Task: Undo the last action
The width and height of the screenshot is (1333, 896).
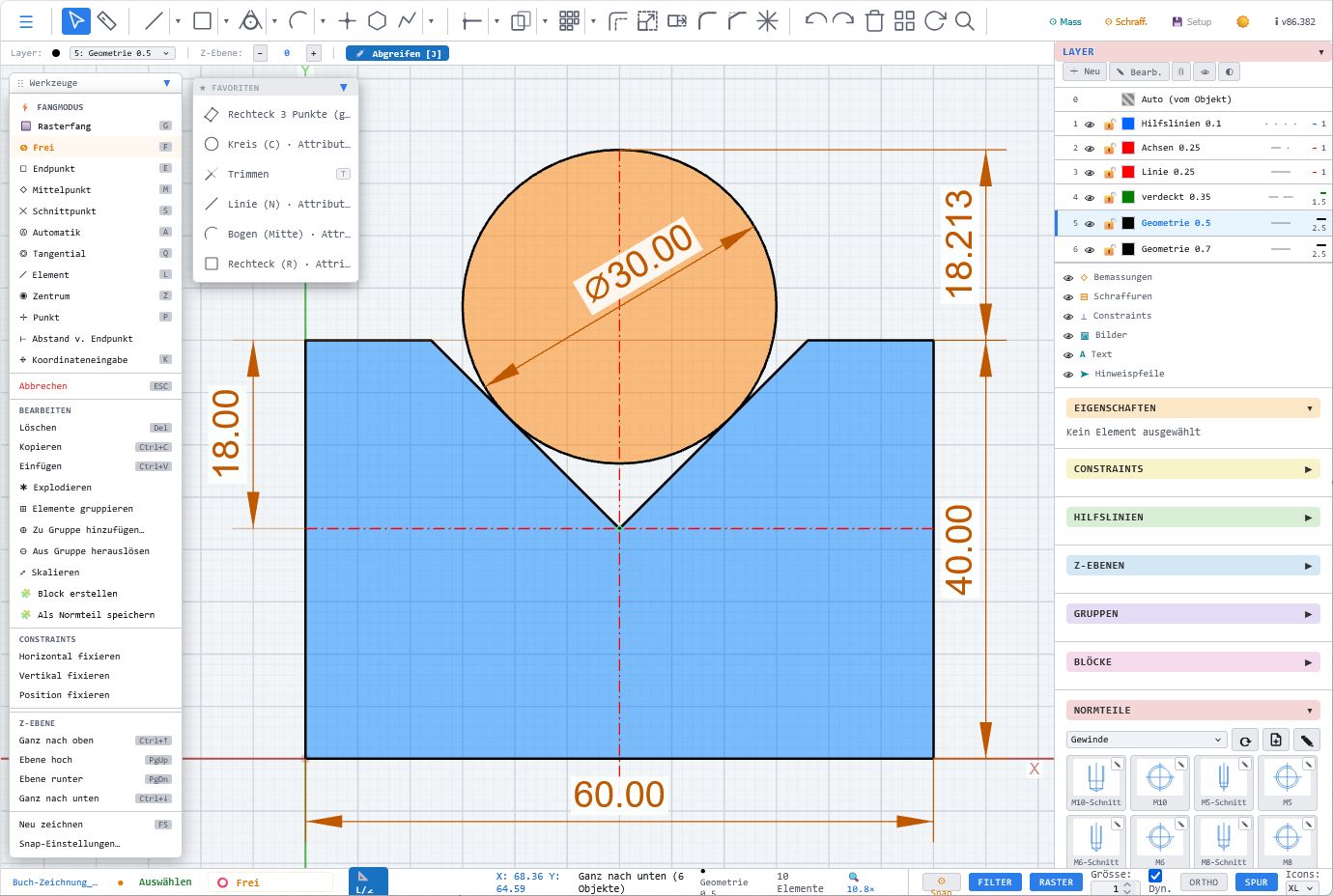Action: tap(815, 21)
